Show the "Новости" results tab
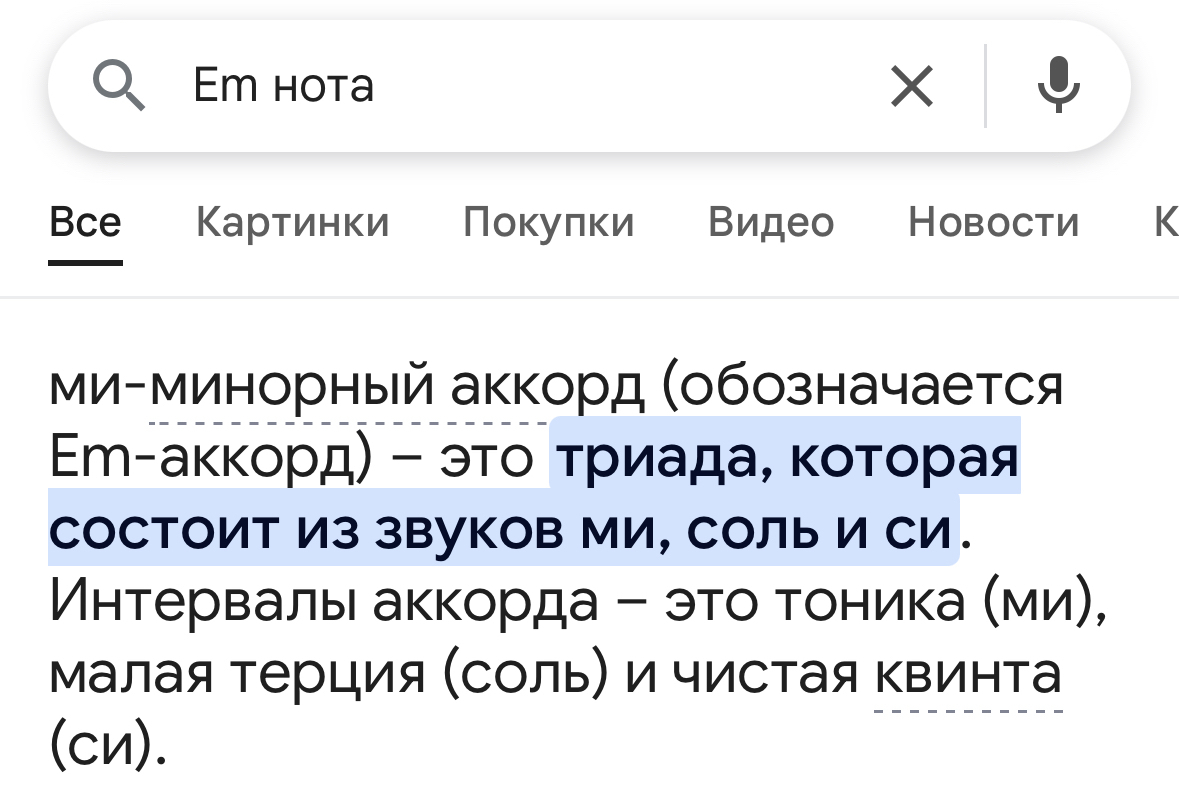 pyautogui.click(x=993, y=222)
